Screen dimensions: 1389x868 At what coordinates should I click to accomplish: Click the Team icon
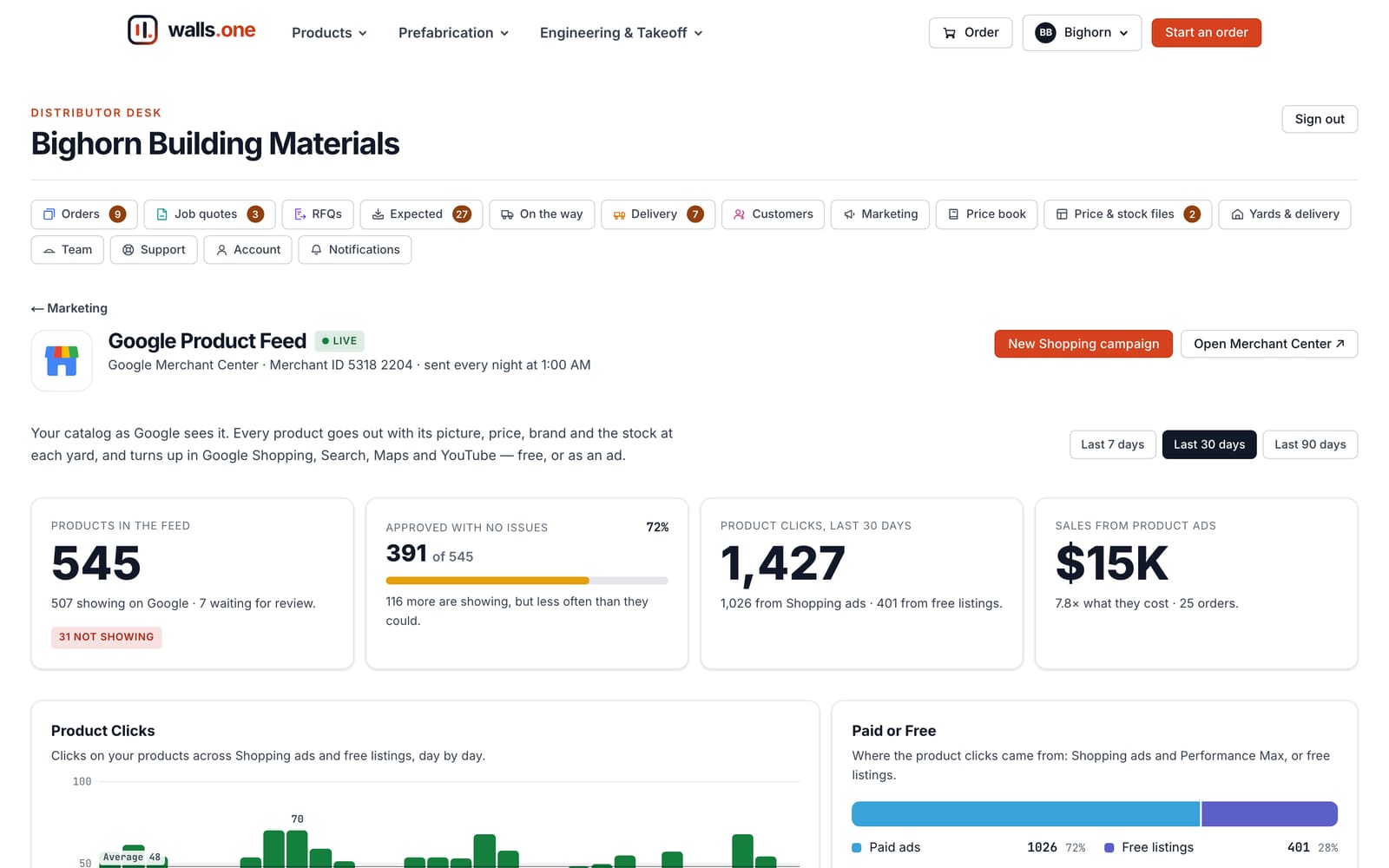coord(49,250)
